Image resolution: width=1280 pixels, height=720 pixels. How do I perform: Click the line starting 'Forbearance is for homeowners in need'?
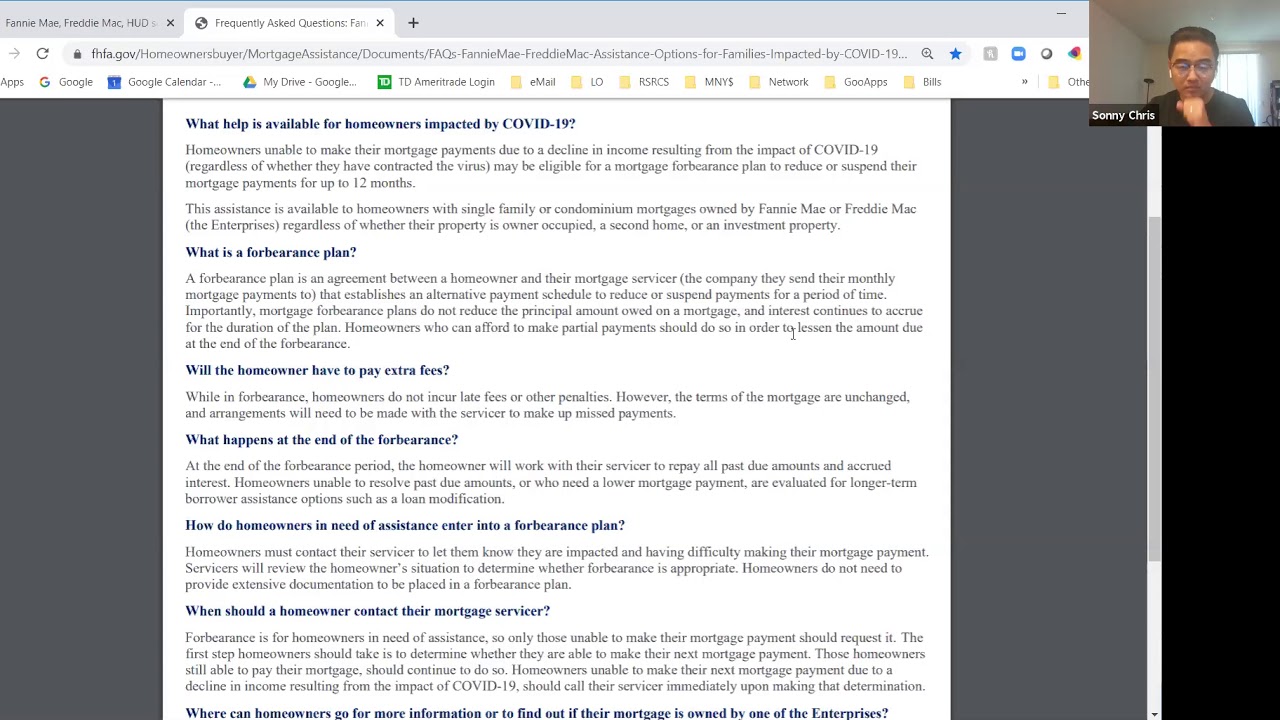tap(554, 638)
